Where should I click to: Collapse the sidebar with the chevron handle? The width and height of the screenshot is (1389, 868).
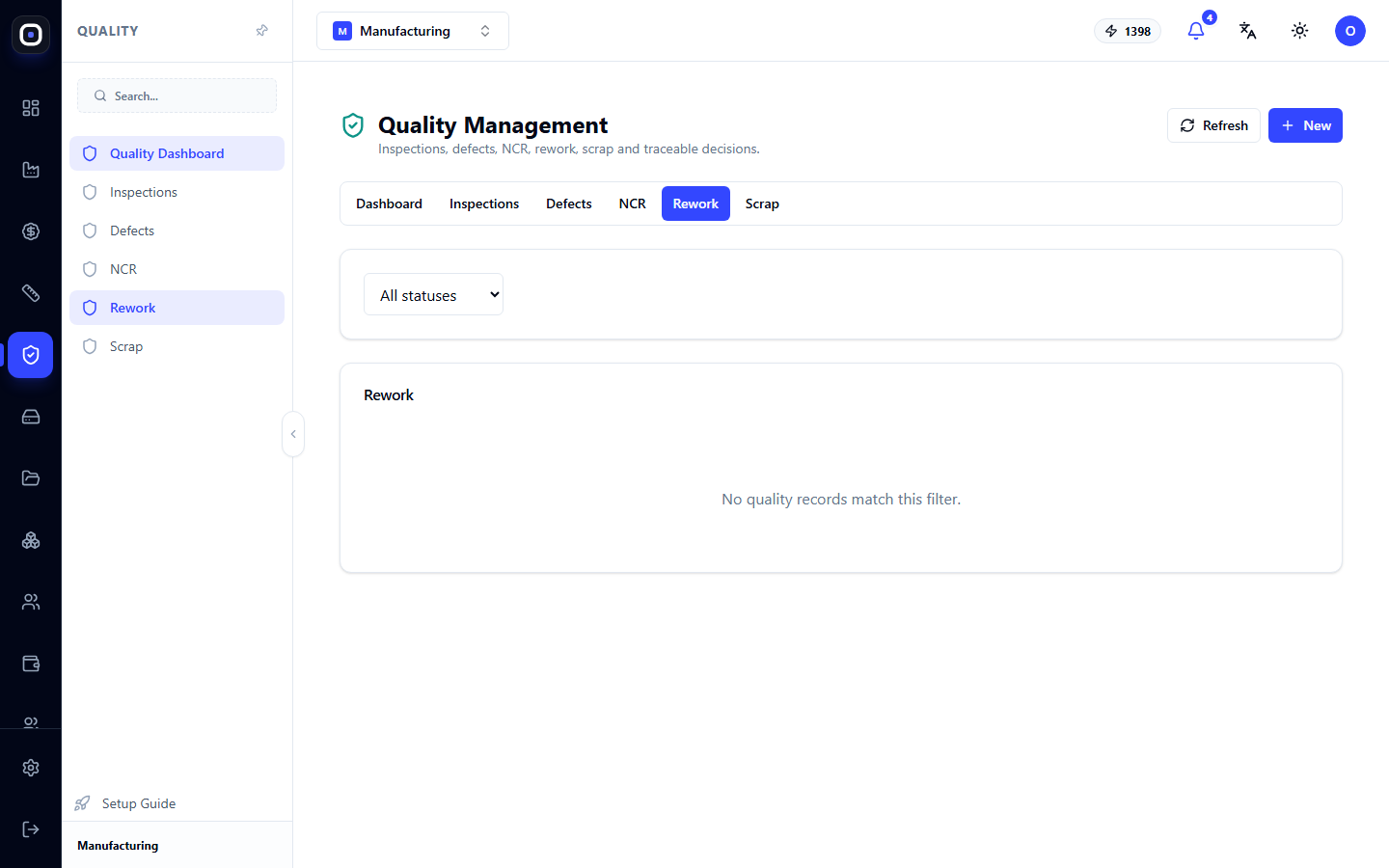(x=293, y=434)
